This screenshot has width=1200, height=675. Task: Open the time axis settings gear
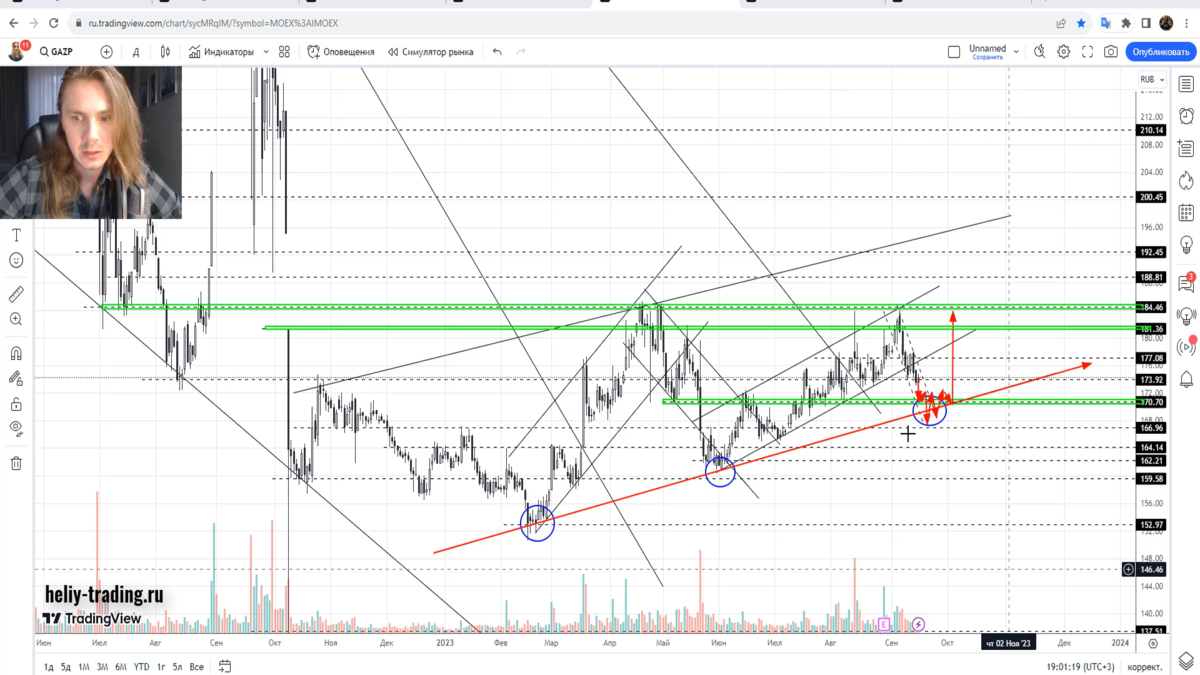point(1153,643)
